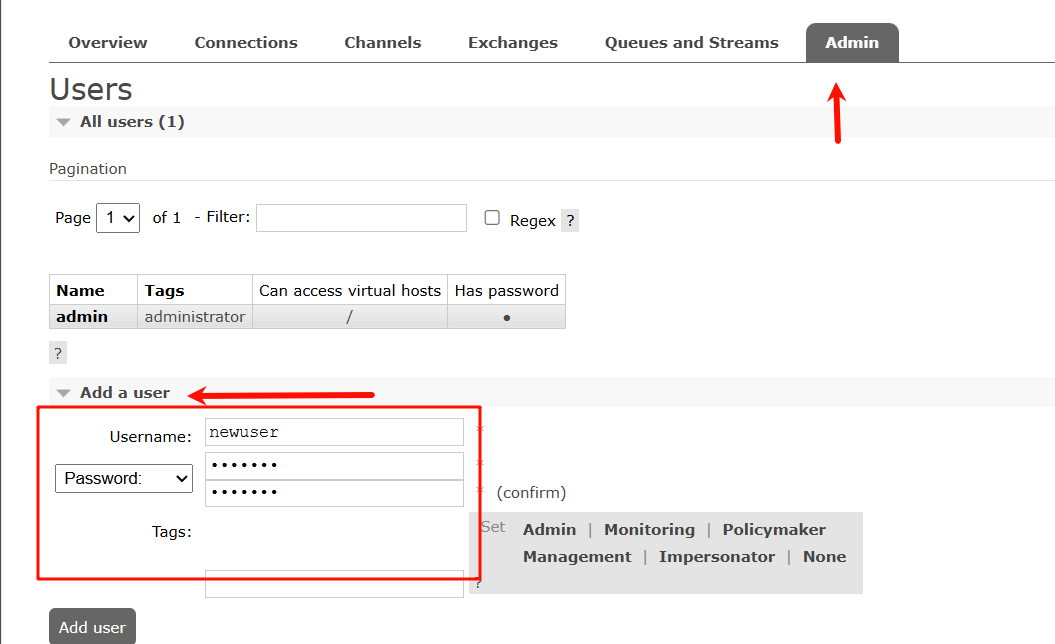Choose the Impersonator tag
Screen dimensions: 1055x644
[x=716, y=557]
